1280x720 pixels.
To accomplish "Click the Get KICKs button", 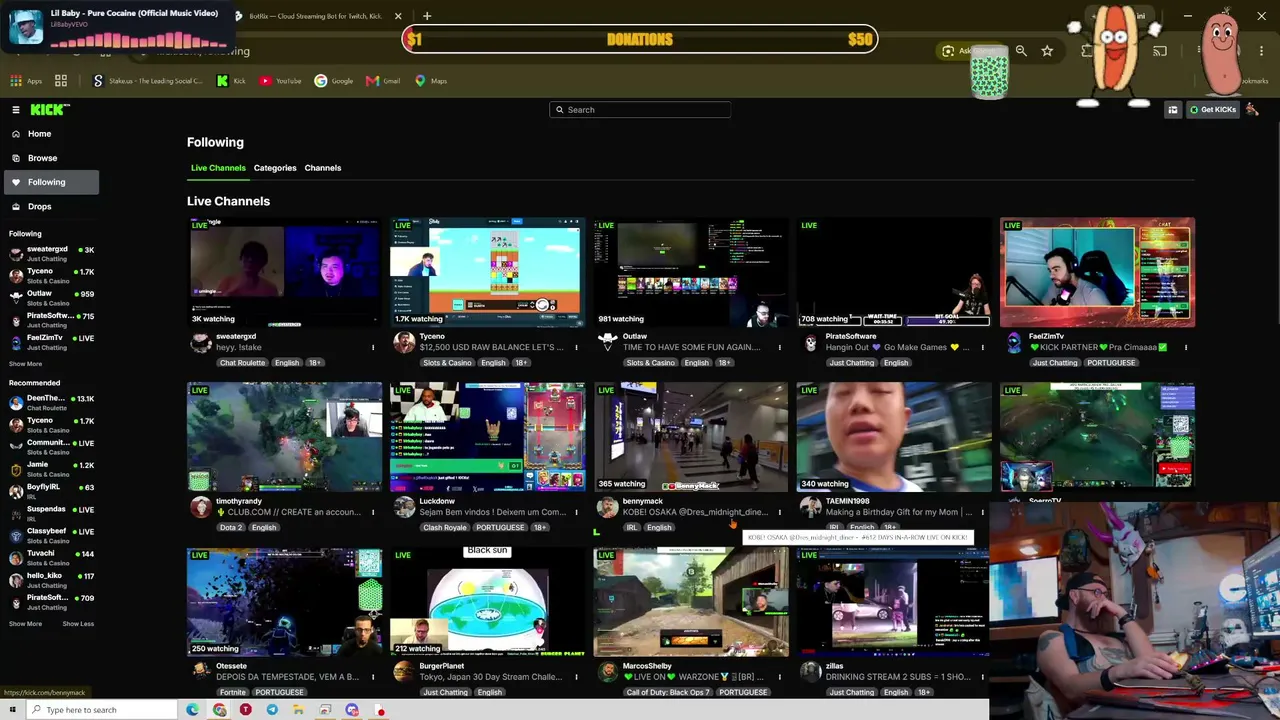I will (x=1213, y=110).
